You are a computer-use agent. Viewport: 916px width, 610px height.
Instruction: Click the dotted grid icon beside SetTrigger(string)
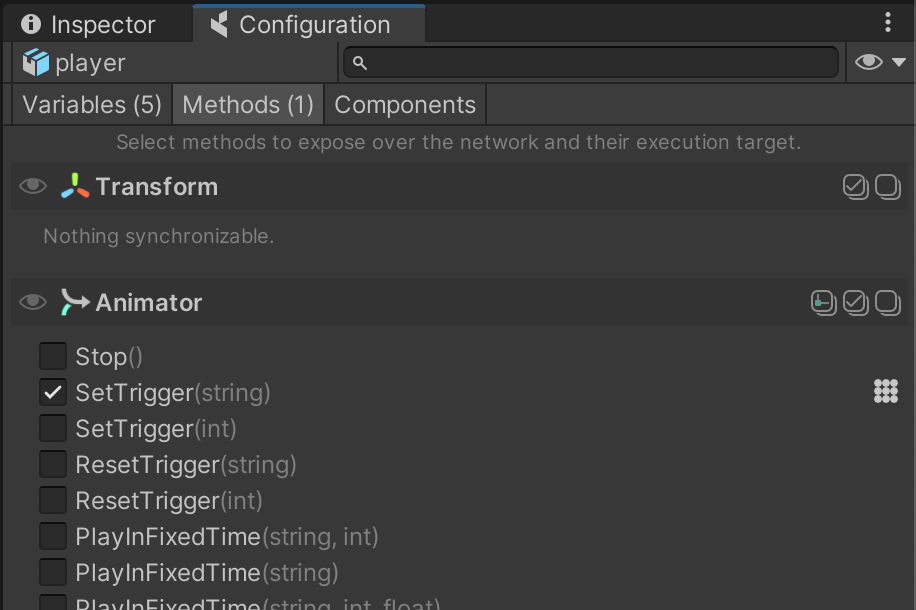[886, 392]
